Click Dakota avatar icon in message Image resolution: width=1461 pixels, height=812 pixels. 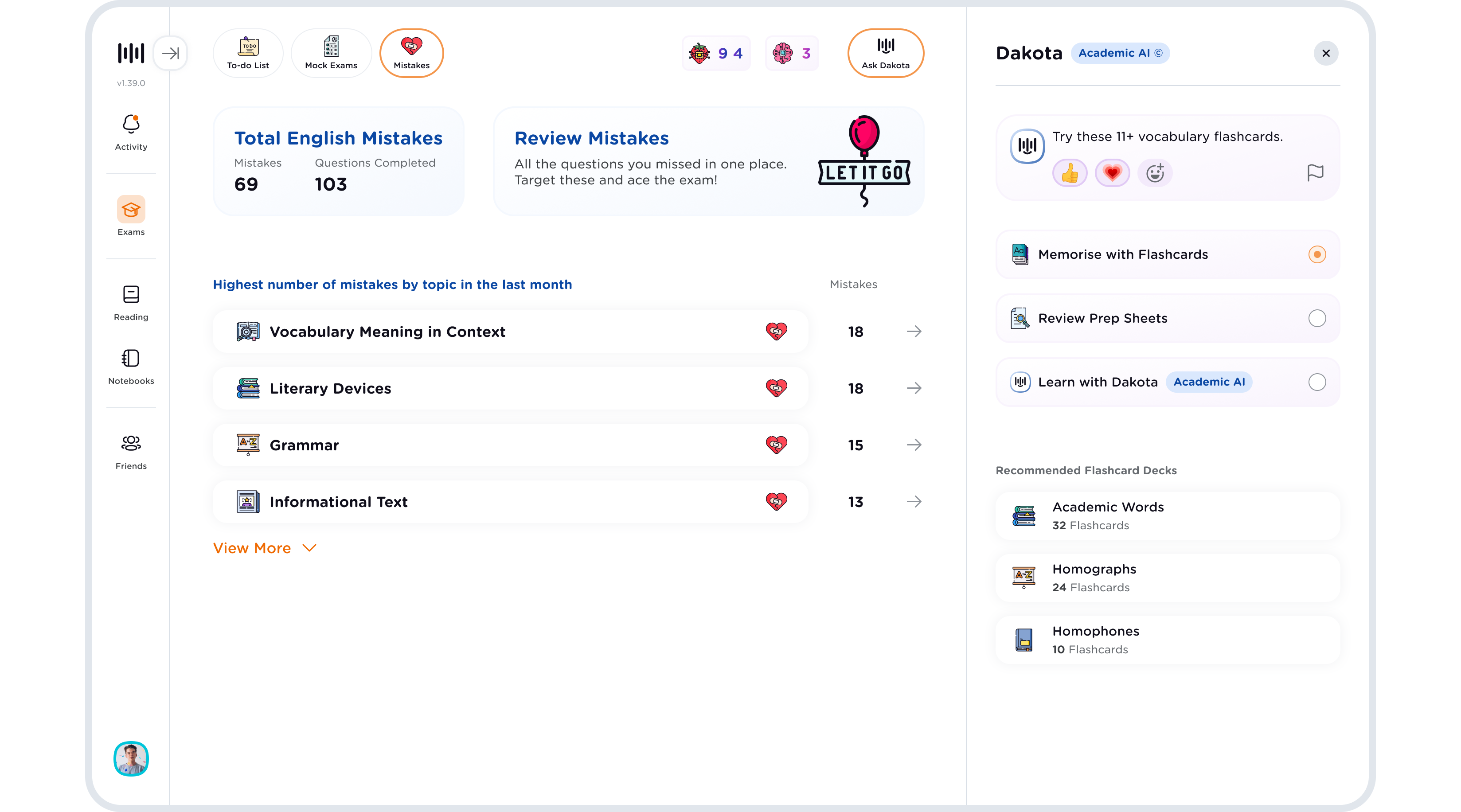point(1027,146)
